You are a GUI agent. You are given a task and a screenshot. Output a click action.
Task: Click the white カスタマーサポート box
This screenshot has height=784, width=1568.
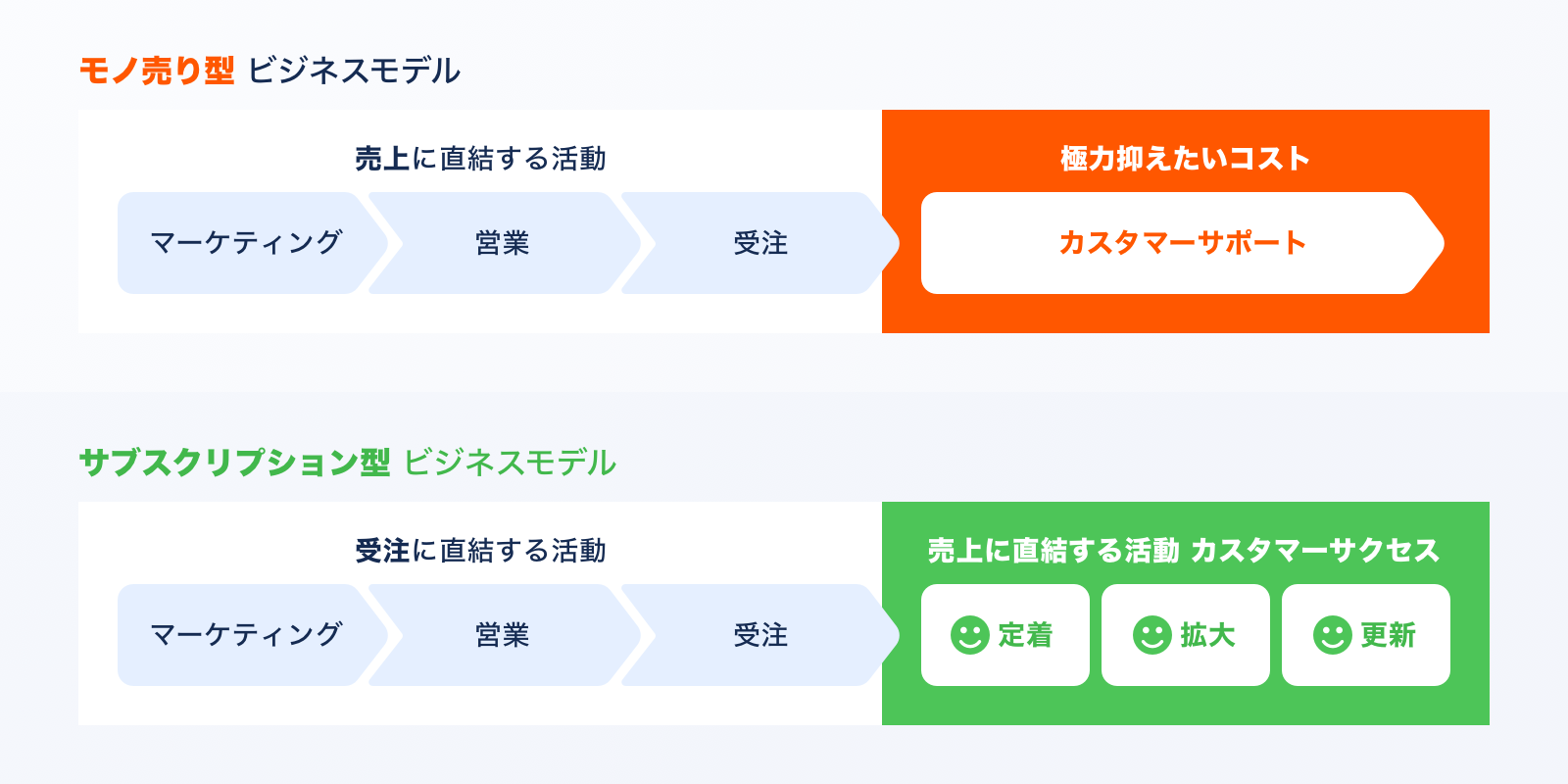pyautogui.click(x=1181, y=243)
